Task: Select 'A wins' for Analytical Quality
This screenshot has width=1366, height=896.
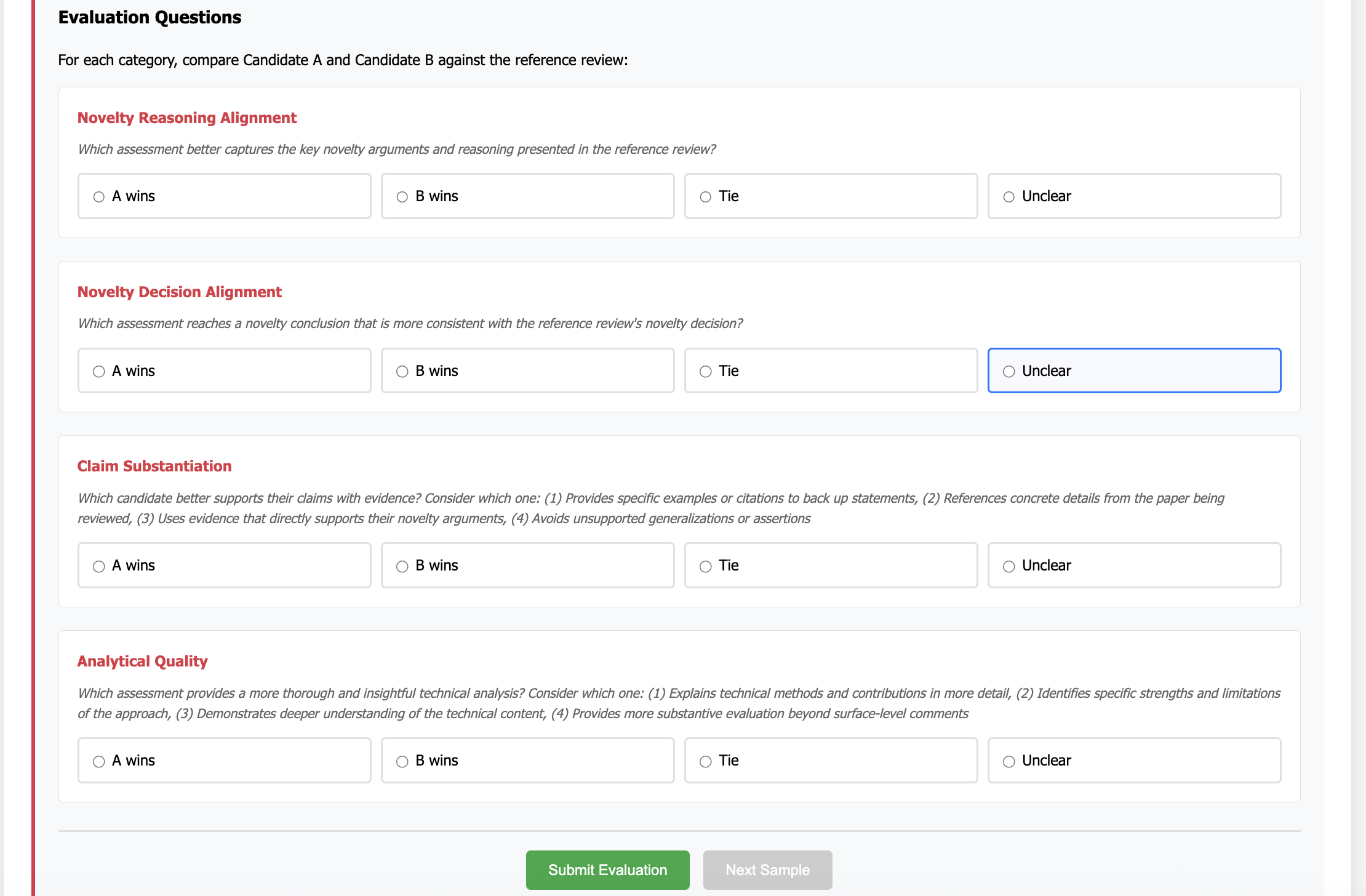Action: coord(99,761)
